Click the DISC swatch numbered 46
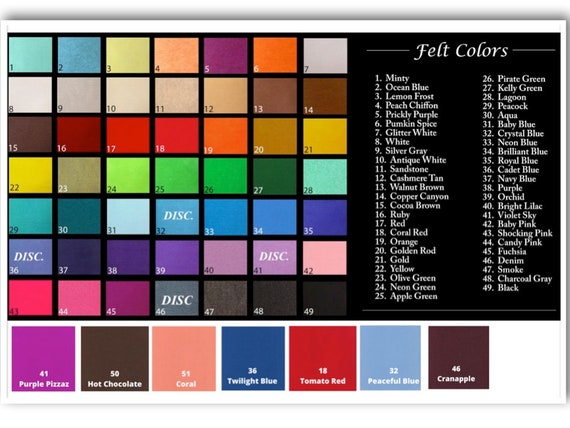Image resolution: width=570 pixels, height=428 pixels. 177,298
